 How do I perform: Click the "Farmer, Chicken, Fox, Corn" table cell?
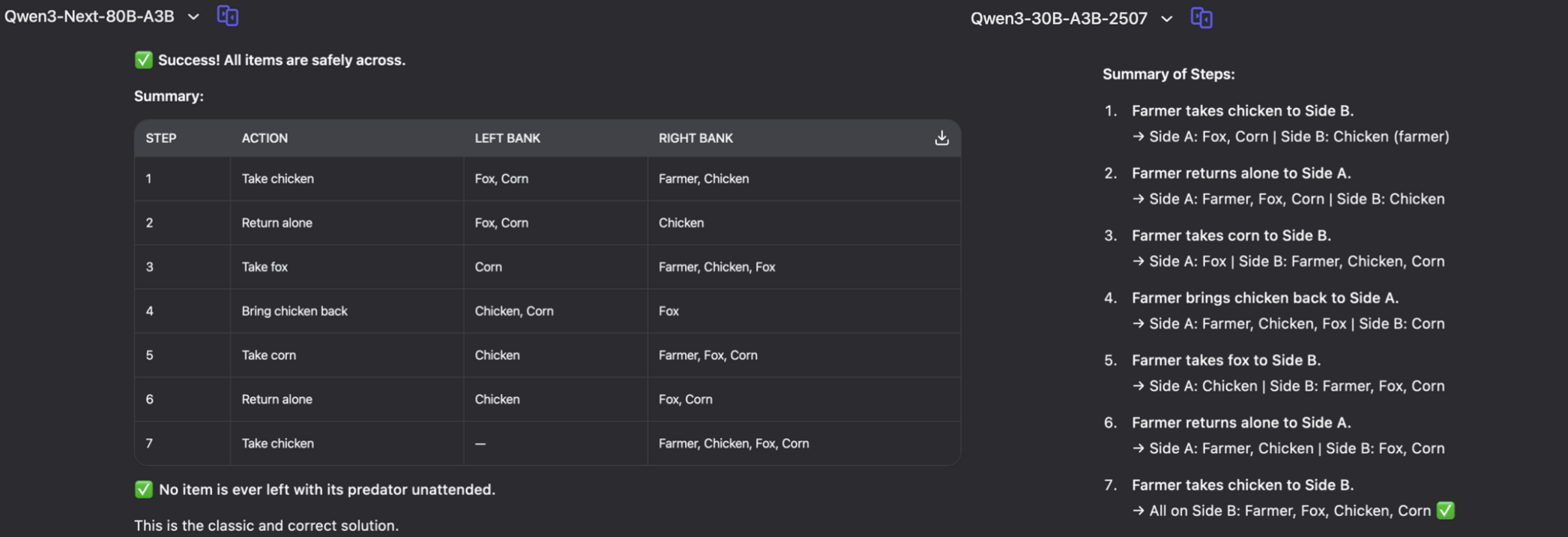734,443
